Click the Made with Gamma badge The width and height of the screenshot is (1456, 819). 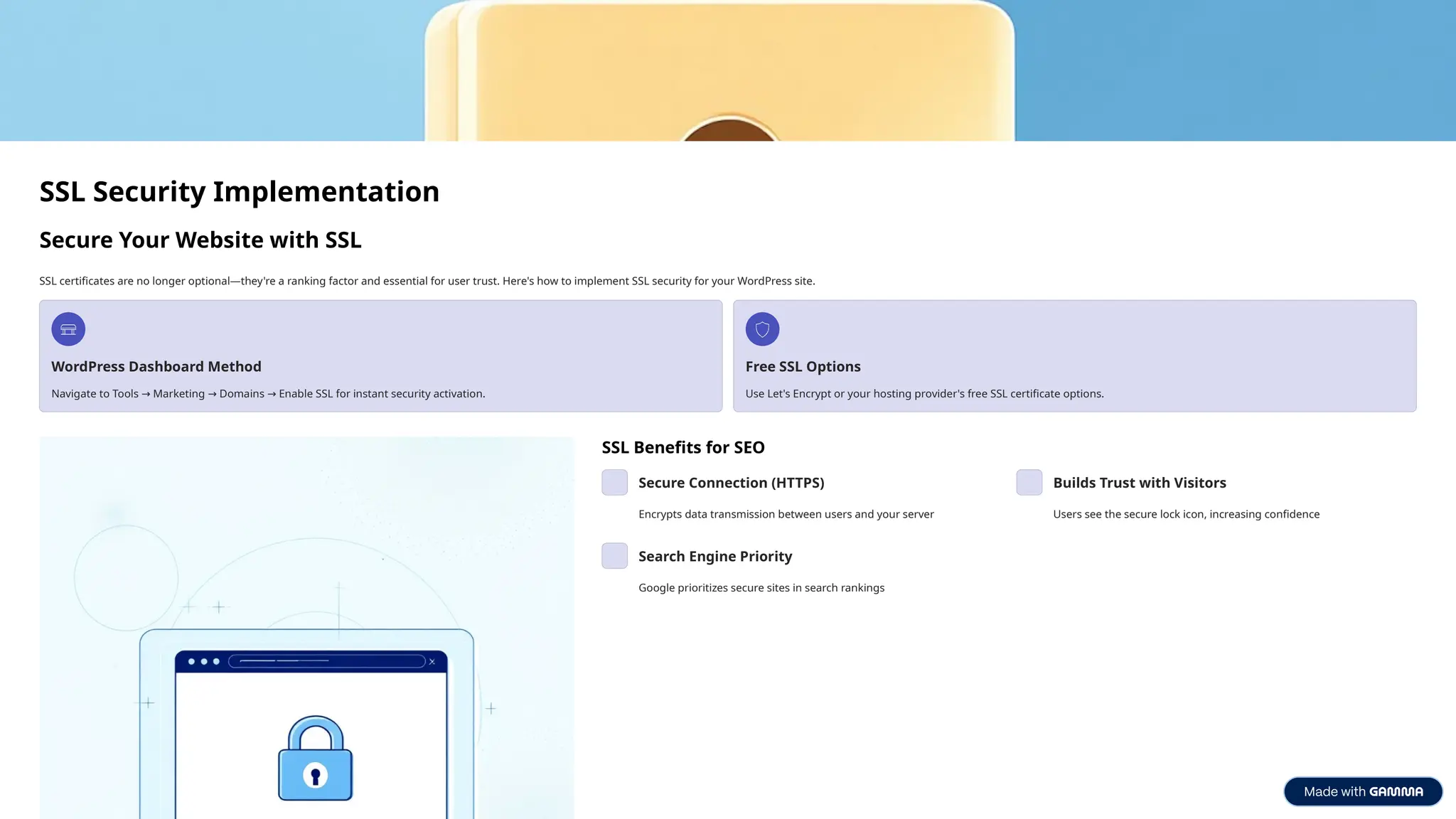(1362, 791)
